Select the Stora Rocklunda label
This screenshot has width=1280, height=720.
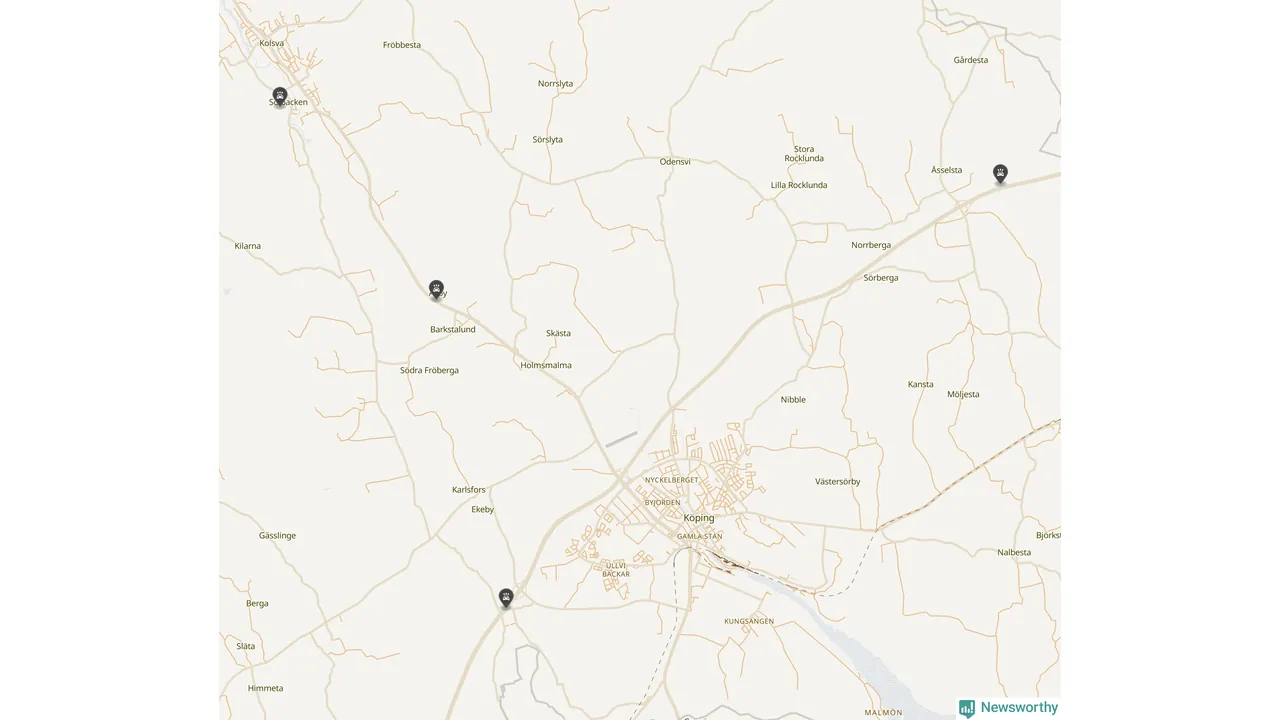(804, 154)
